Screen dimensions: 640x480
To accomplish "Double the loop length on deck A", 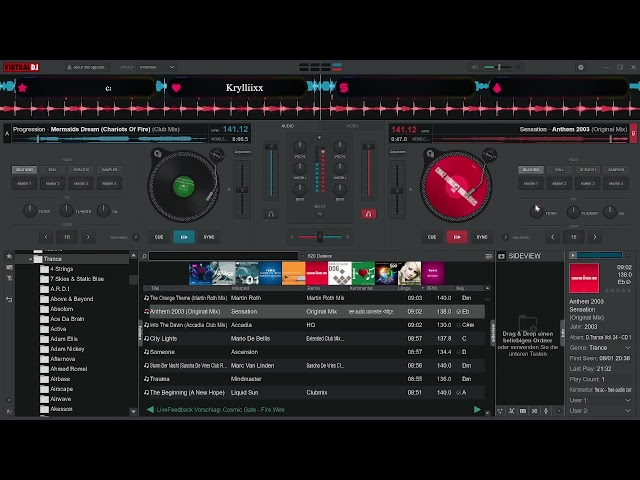I will pos(88,237).
